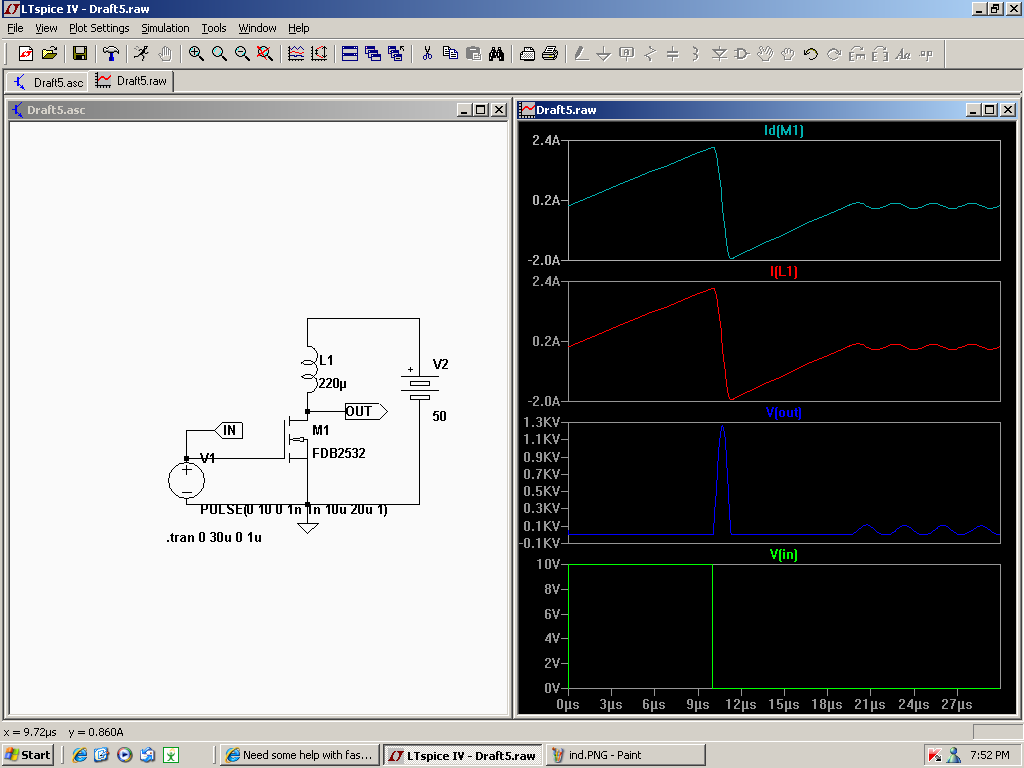Open the ind.PNG - Paint taskbar item

click(x=626, y=755)
